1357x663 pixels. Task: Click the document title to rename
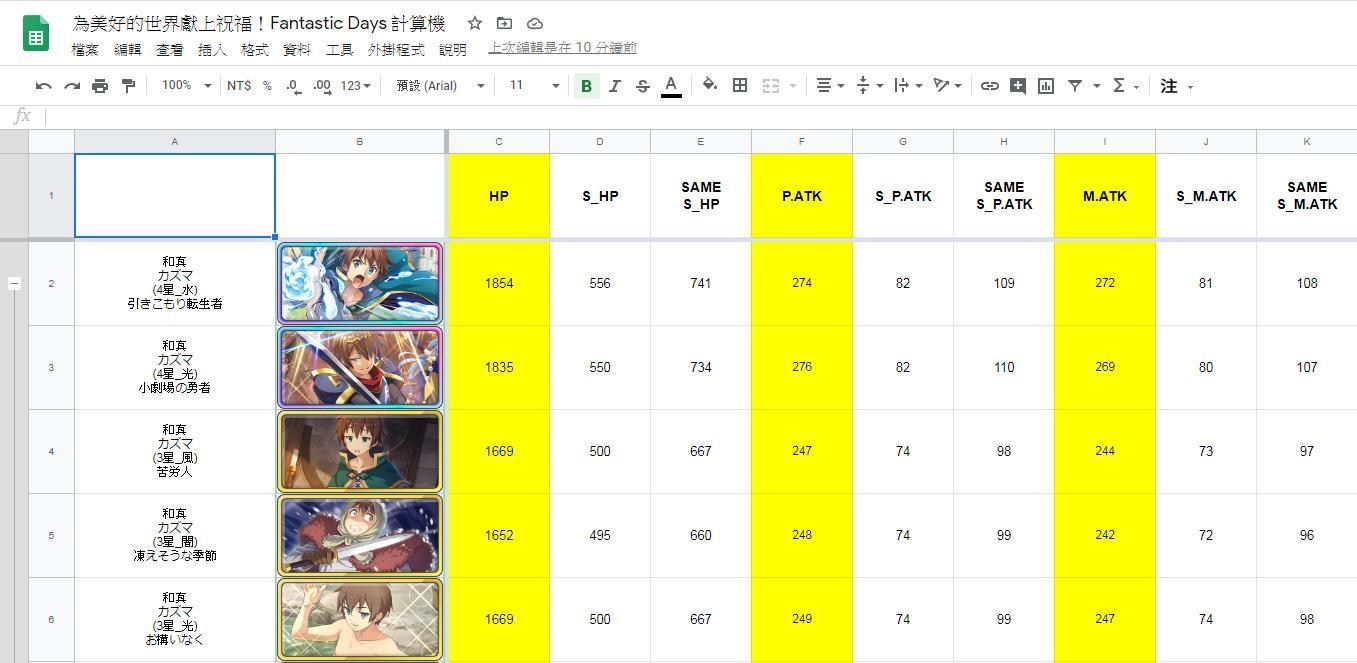259,23
